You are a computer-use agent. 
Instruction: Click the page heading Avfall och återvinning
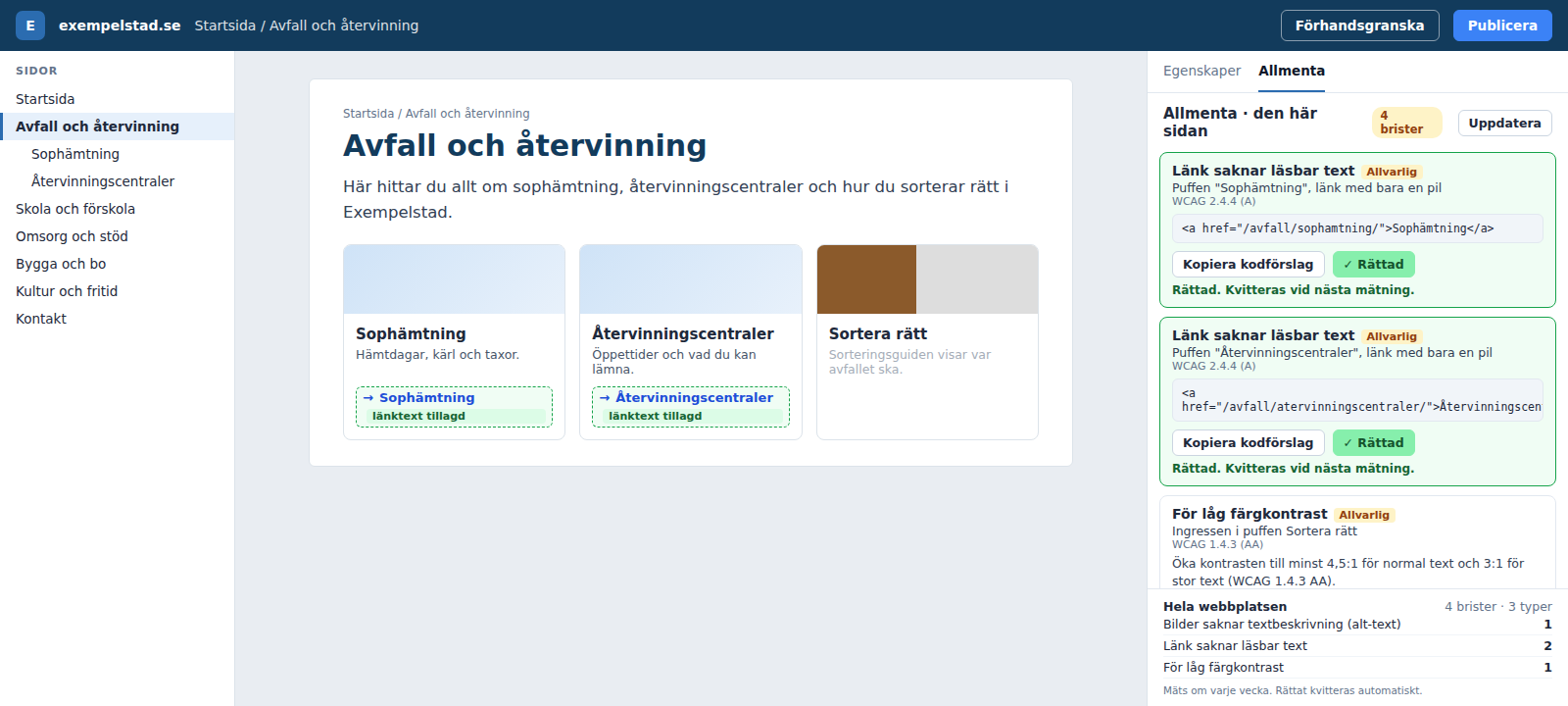(x=524, y=145)
